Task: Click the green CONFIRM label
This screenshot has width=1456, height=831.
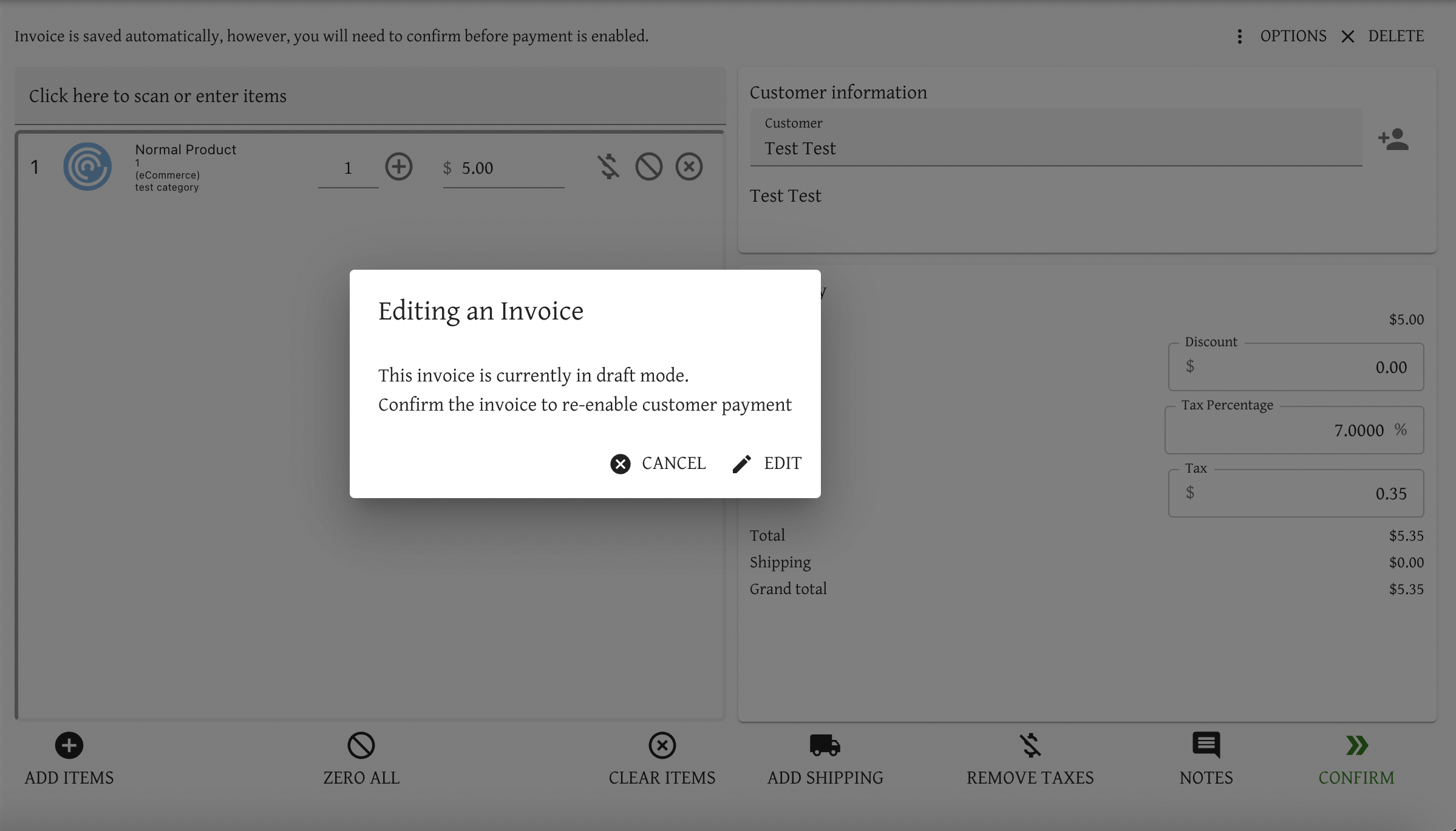Action: [1356, 778]
